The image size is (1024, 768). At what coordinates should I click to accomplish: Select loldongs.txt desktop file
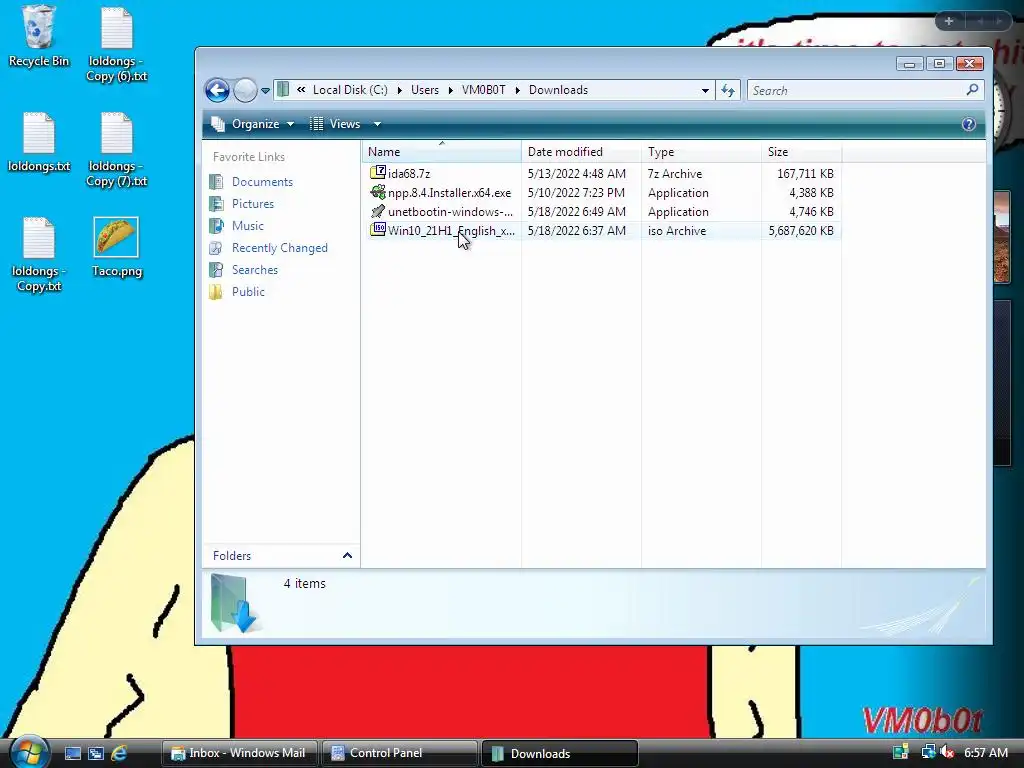click(x=39, y=142)
